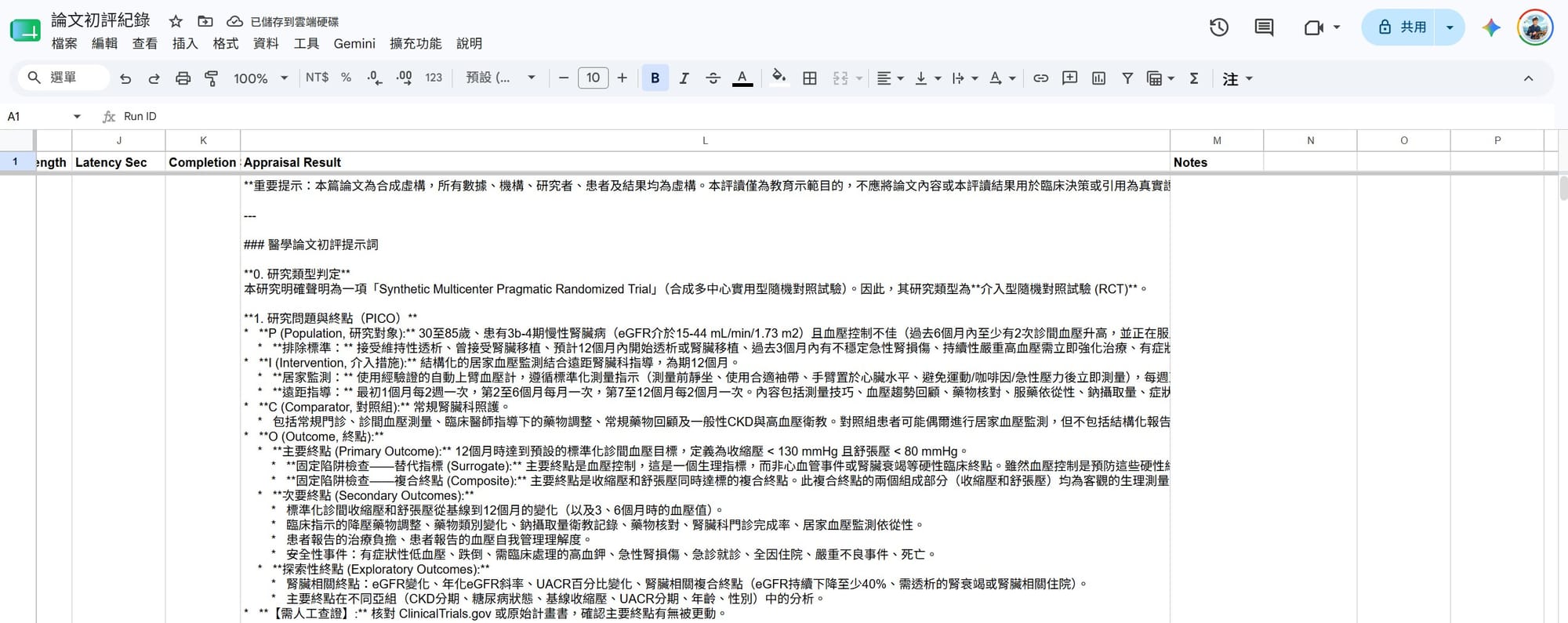The width and height of the screenshot is (1568, 623).
Task: Format as NT$ currency
Action: point(317,78)
